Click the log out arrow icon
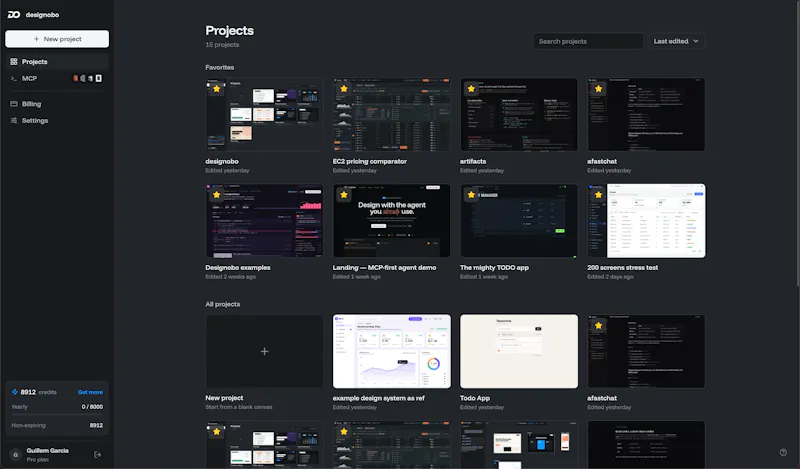This screenshot has width=800, height=469. 97,454
